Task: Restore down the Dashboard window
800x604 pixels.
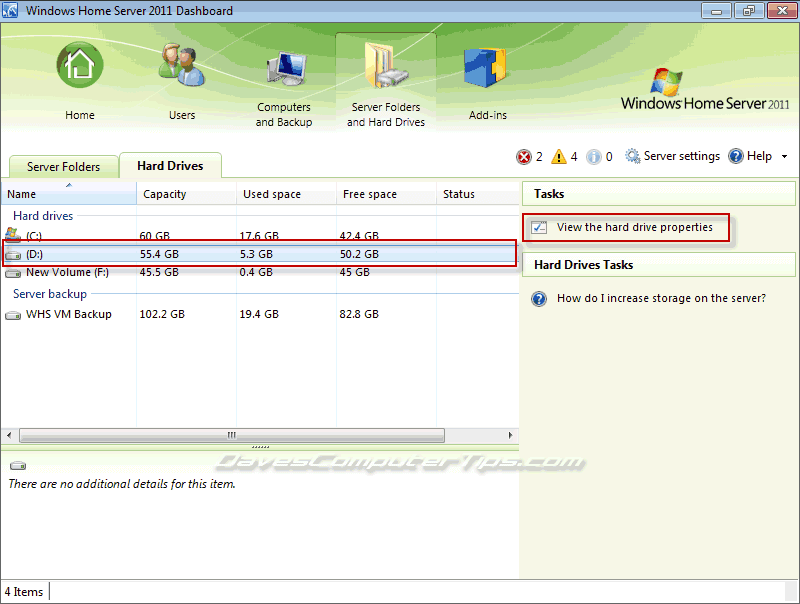Action: pyautogui.click(x=749, y=10)
